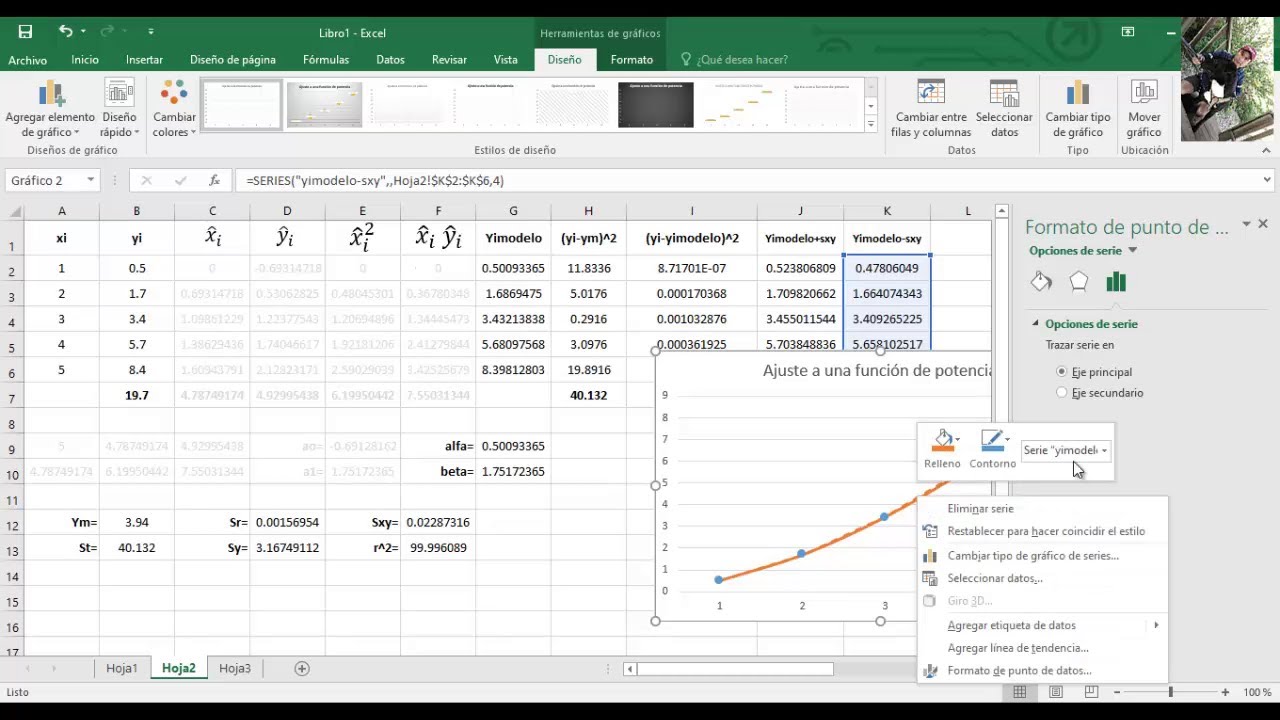
Task: Close the Formato de punto format pane
Action: point(1263,224)
